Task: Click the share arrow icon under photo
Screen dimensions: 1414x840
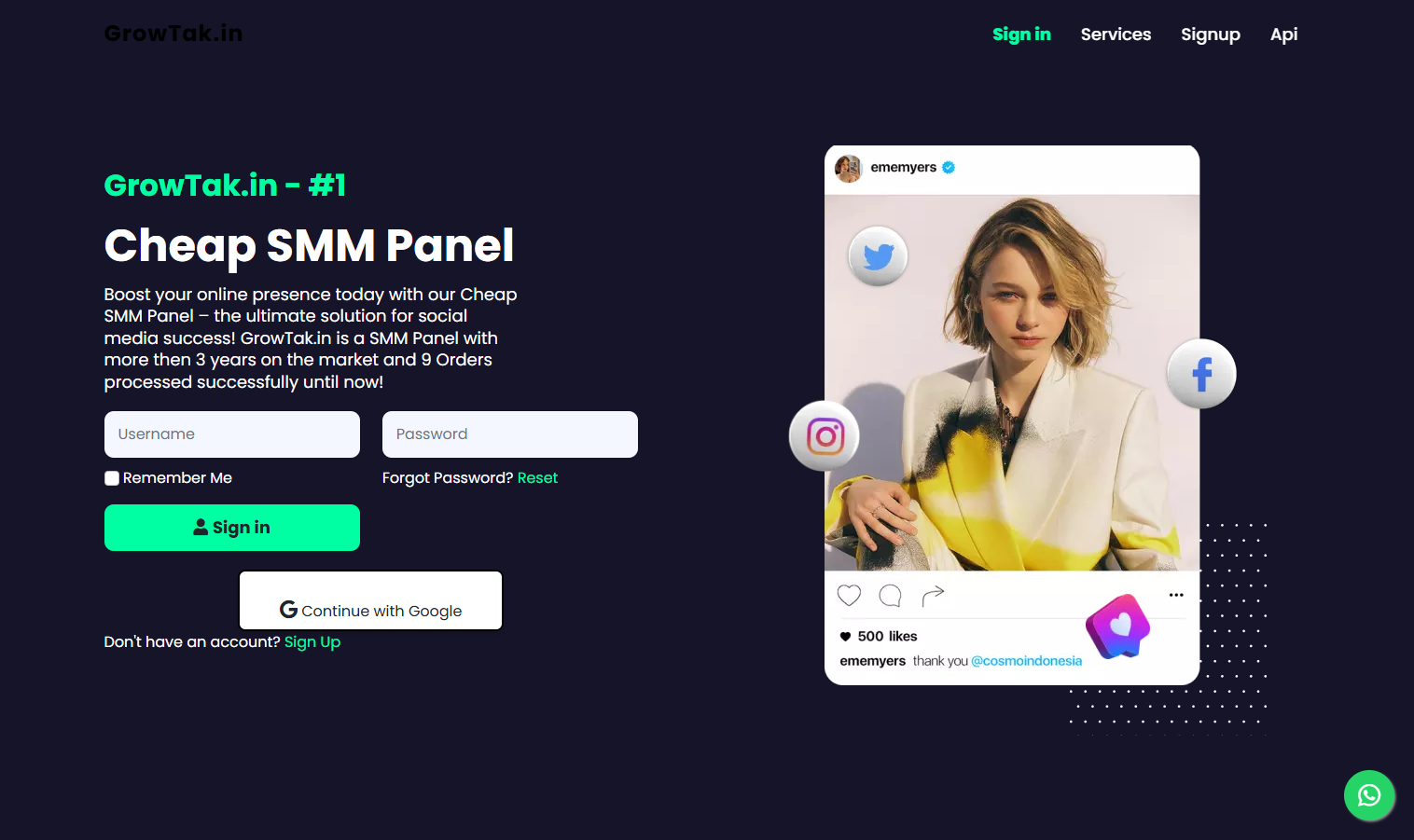Action: [x=933, y=595]
